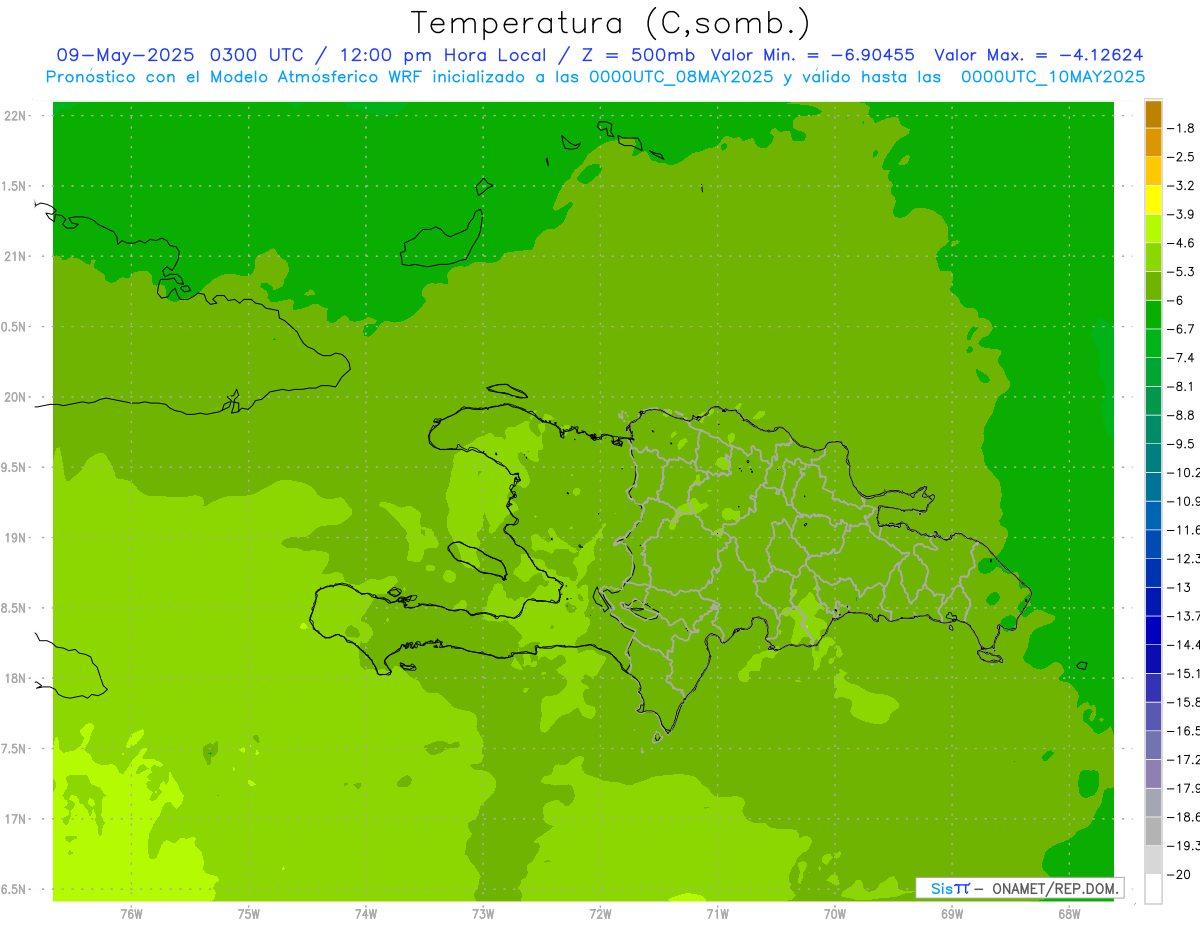Click the "21N" latitude axis label
1200x927 pixels.
(15, 256)
